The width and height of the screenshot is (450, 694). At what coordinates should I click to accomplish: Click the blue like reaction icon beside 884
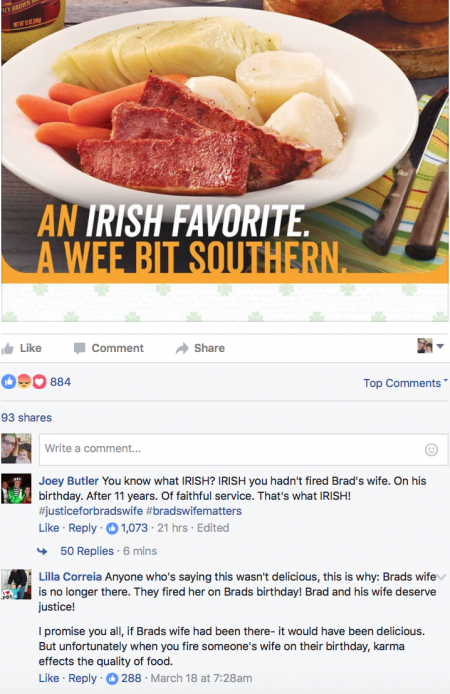point(8,382)
